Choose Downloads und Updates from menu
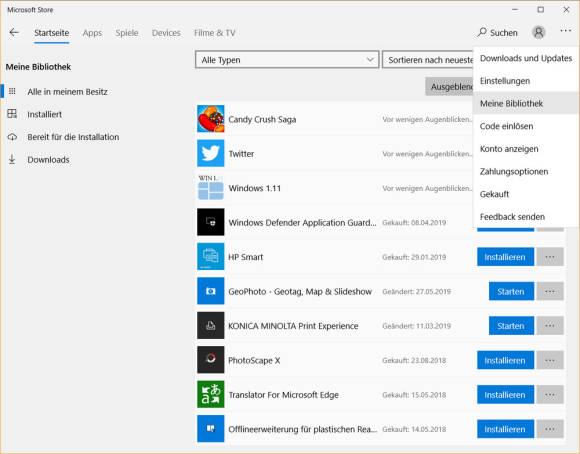Image resolution: width=580 pixels, height=454 pixels. pos(526,58)
